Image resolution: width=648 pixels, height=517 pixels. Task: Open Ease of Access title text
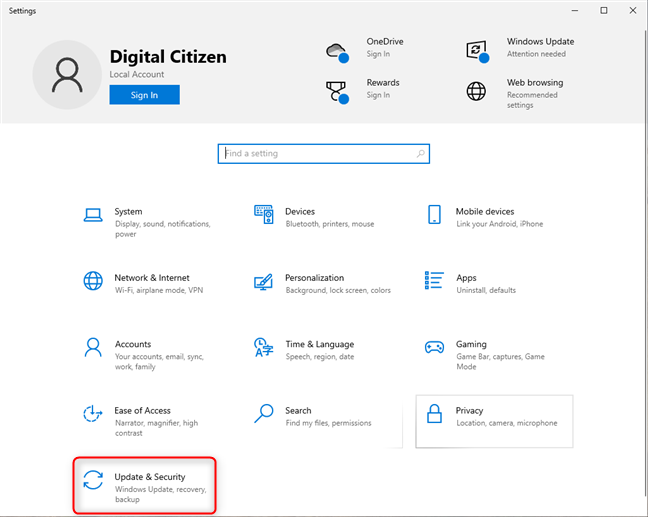(x=143, y=411)
